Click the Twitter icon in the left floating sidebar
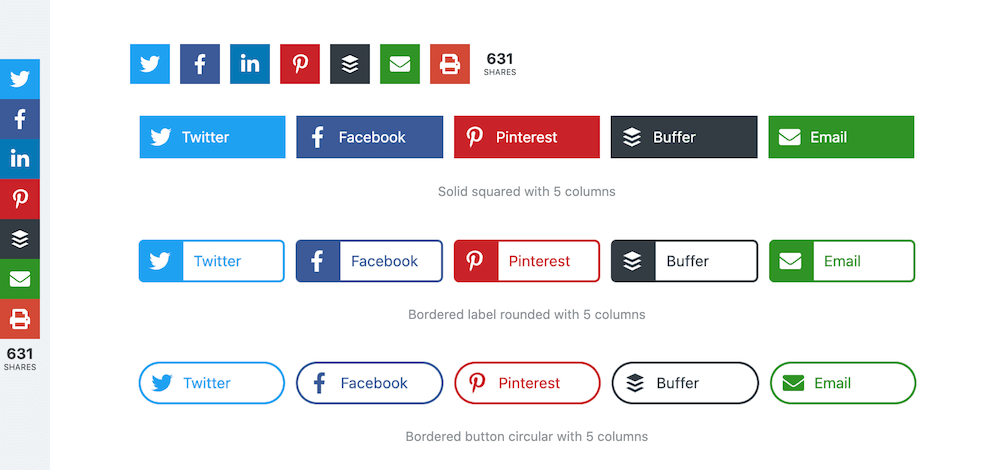The image size is (1000, 470). [20, 79]
